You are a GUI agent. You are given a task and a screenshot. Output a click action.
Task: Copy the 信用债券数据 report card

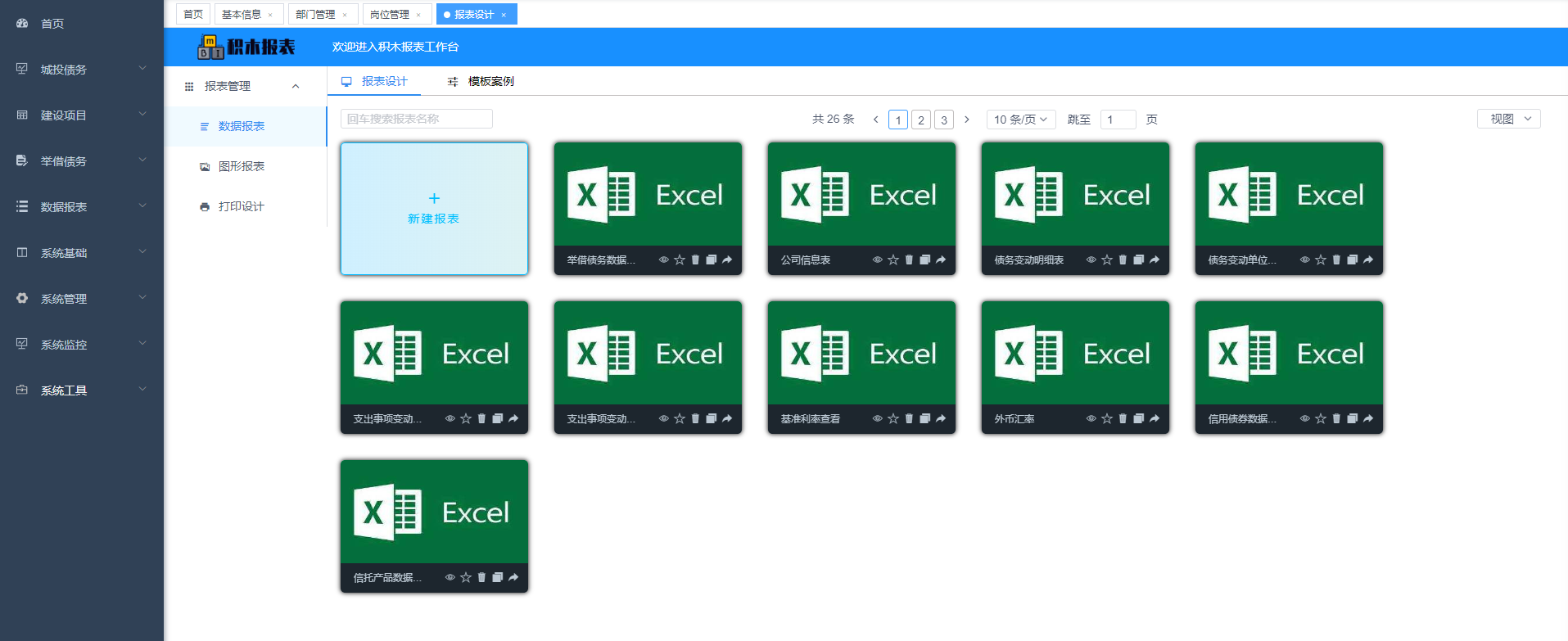[x=1352, y=418]
